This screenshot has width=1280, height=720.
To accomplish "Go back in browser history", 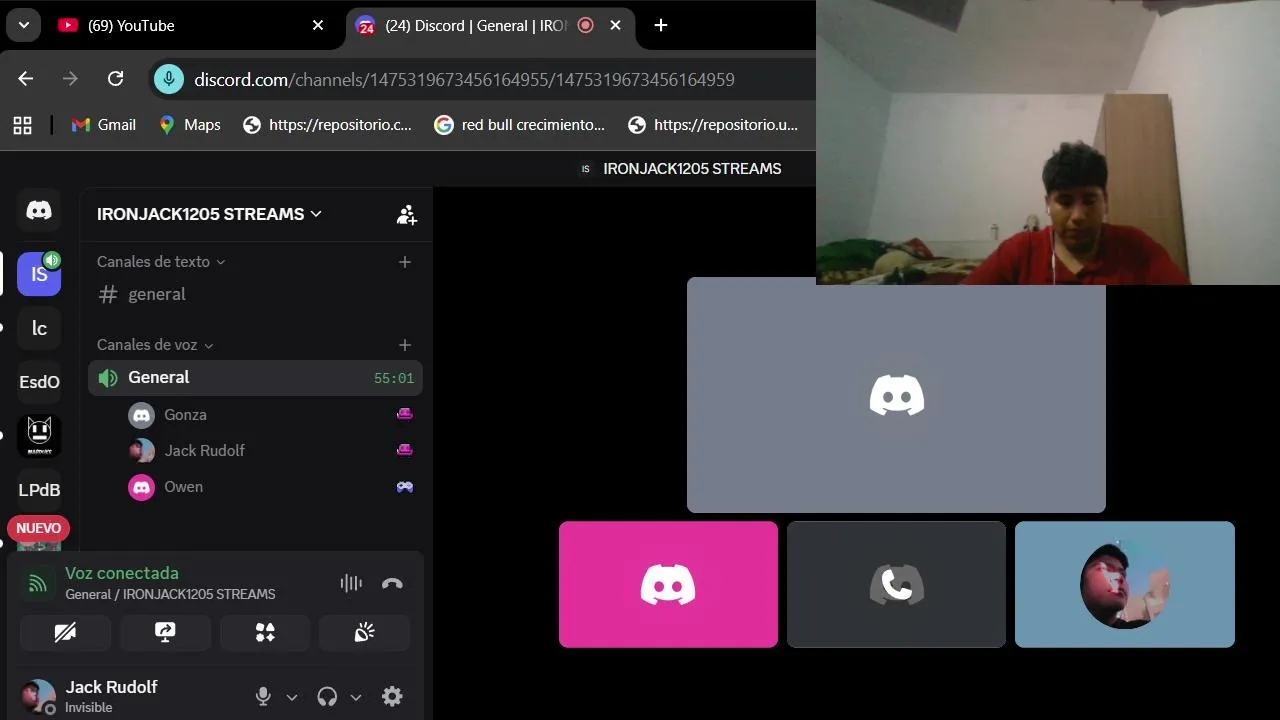I will [26, 79].
